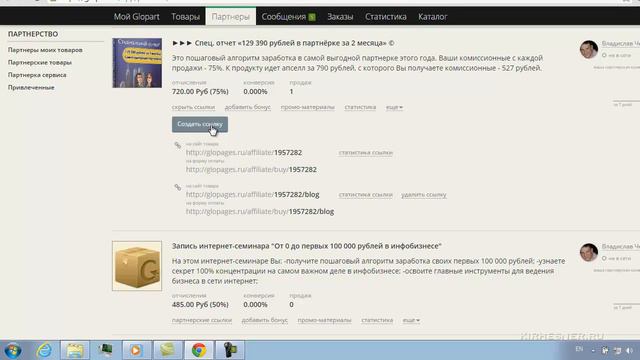
Task: Open статистика for the семинар product
Action: tap(377, 320)
